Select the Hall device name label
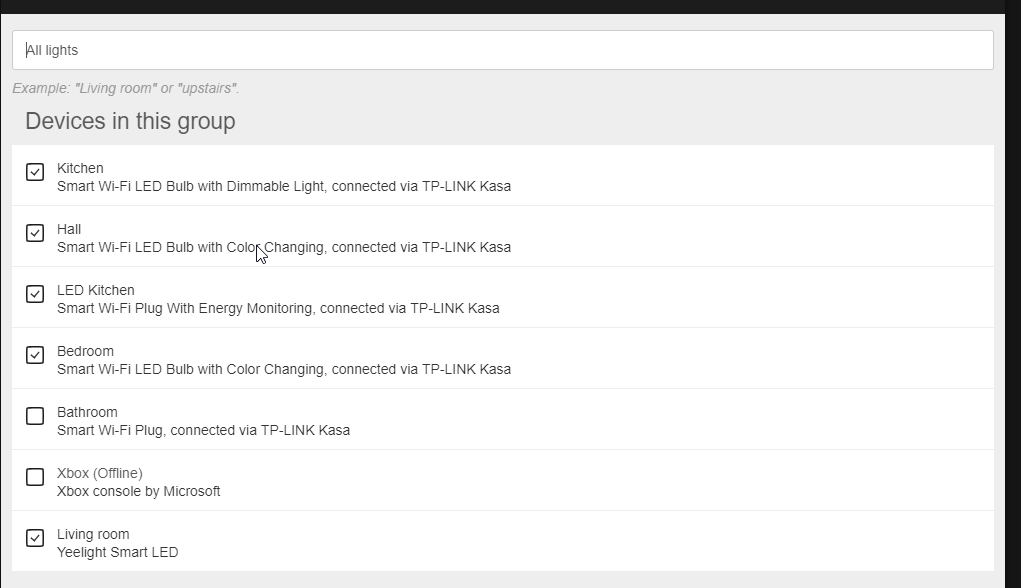Screen dimensions: 1021x588 tap(69, 229)
